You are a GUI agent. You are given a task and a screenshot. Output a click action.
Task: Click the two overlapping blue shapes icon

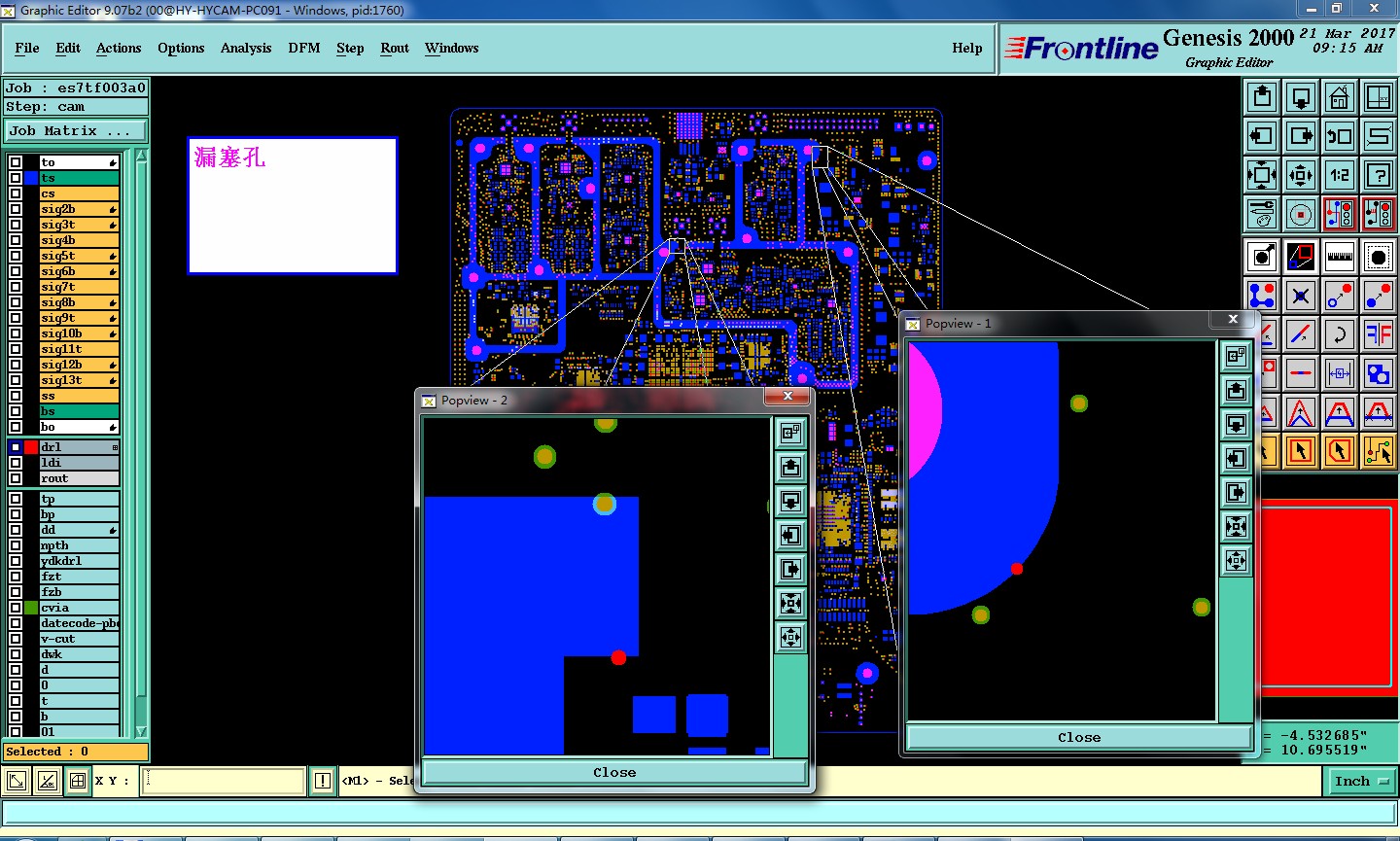pyautogui.click(x=1379, y=373)
